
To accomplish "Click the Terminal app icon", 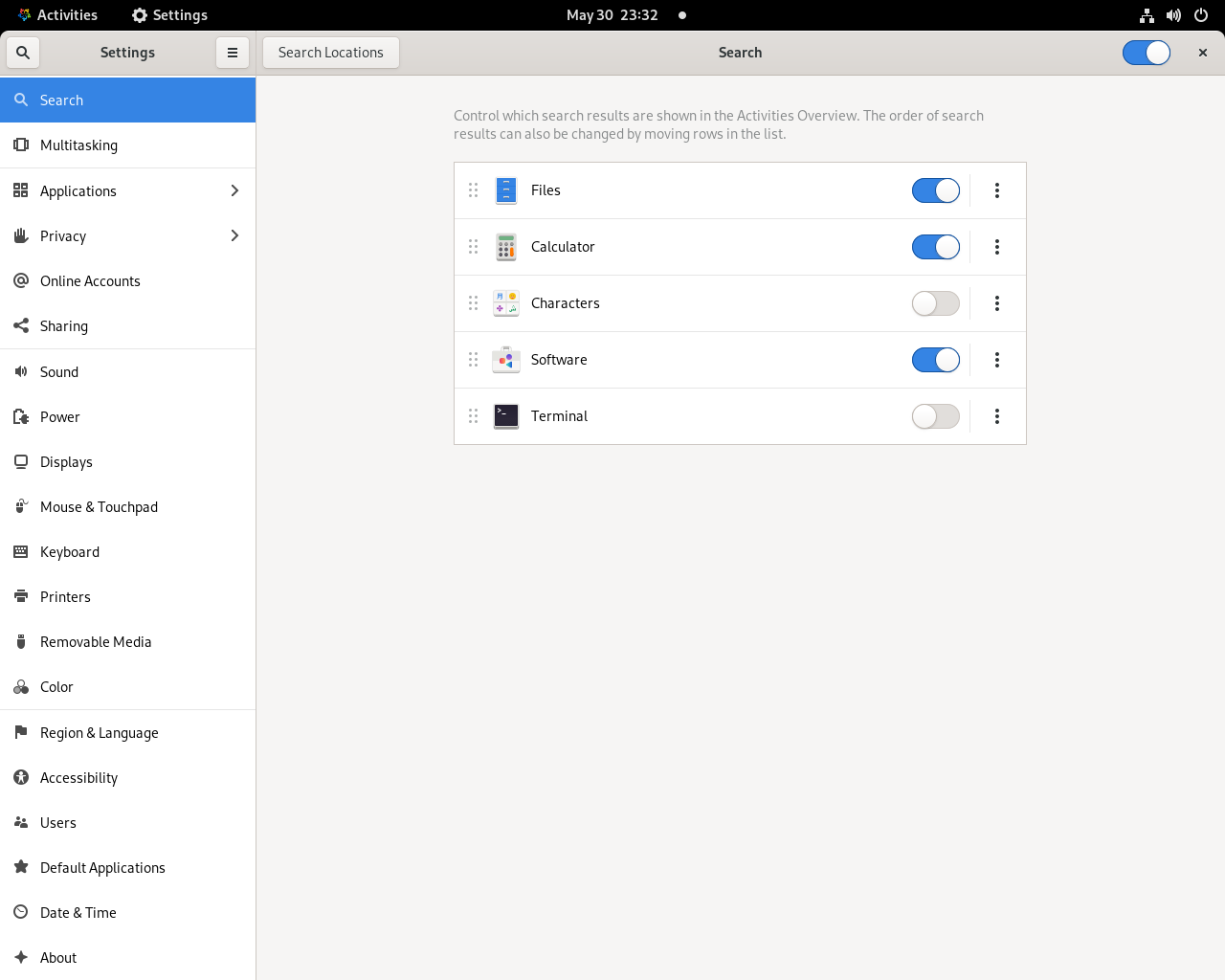I will pos(506,416).
